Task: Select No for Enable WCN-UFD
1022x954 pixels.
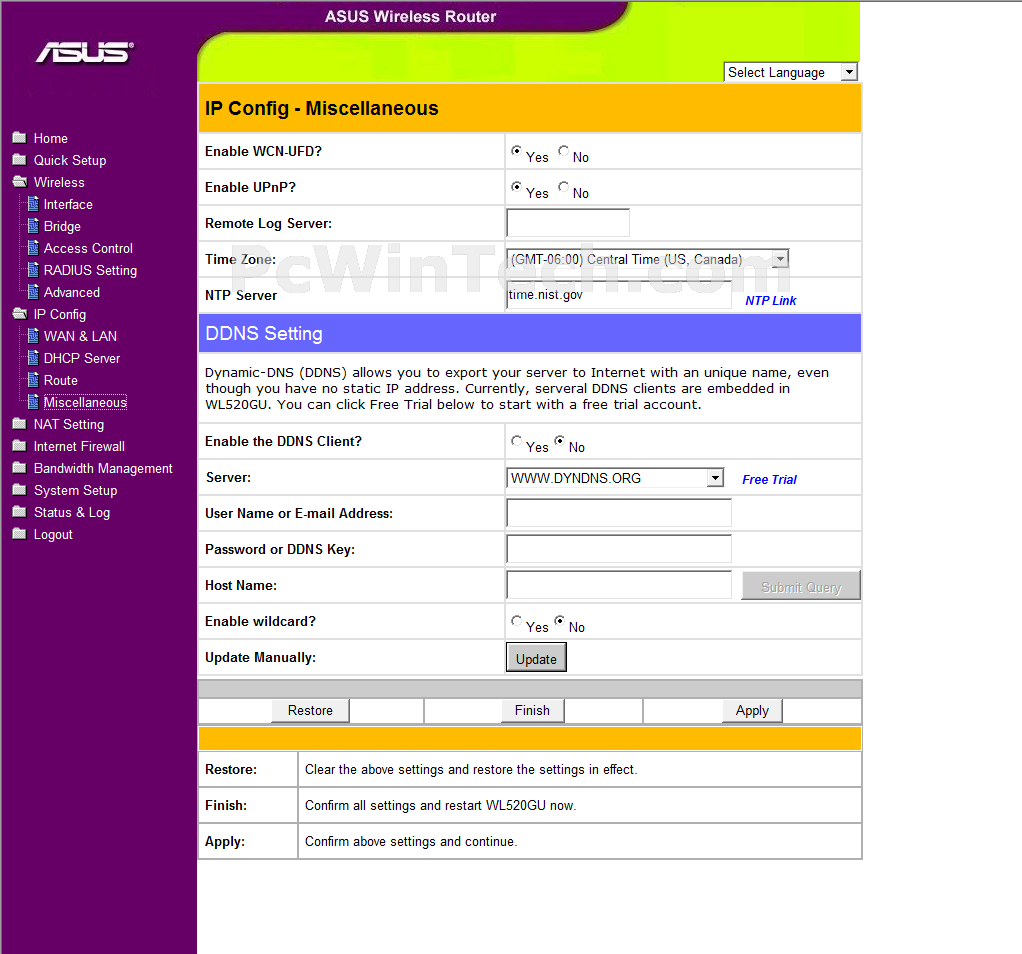Action: point(563,151)
